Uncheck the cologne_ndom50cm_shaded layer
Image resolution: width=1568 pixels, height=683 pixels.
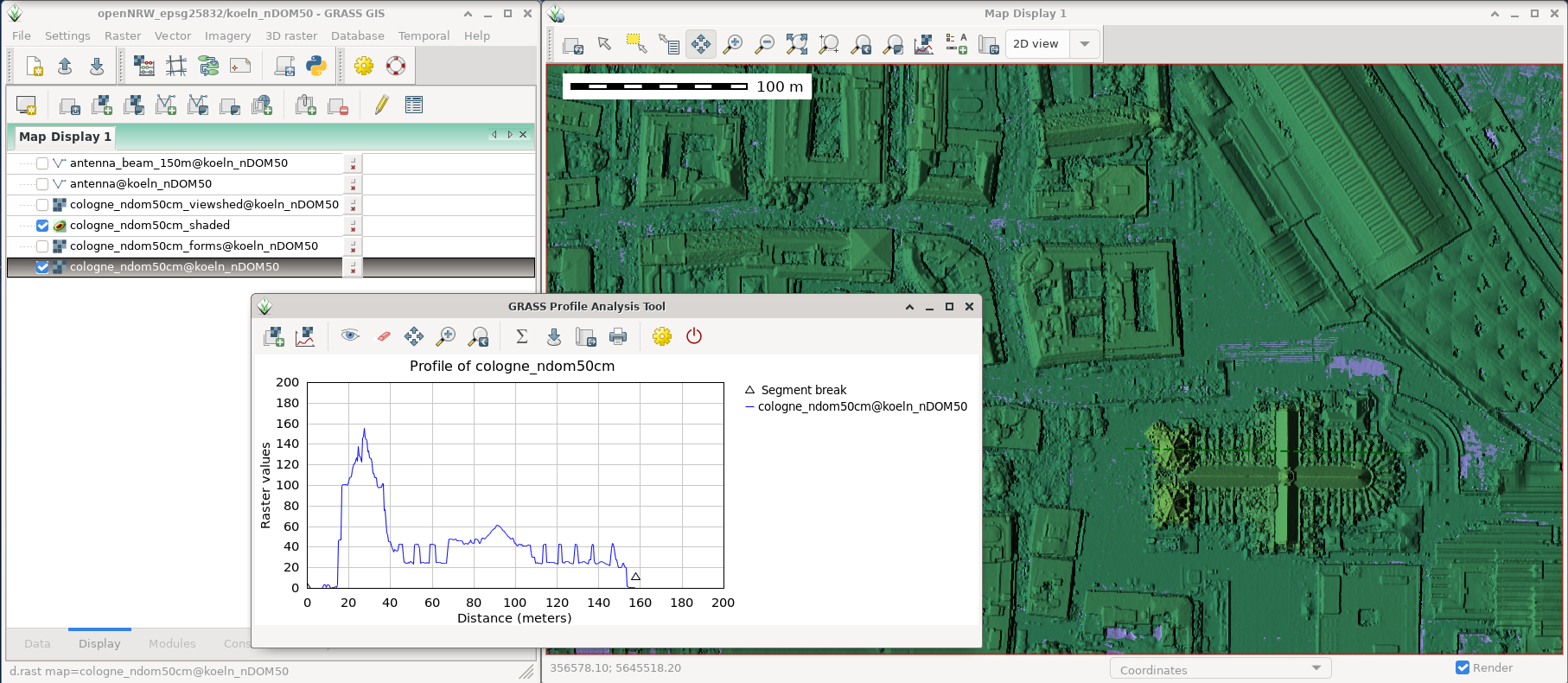[42, 226]
